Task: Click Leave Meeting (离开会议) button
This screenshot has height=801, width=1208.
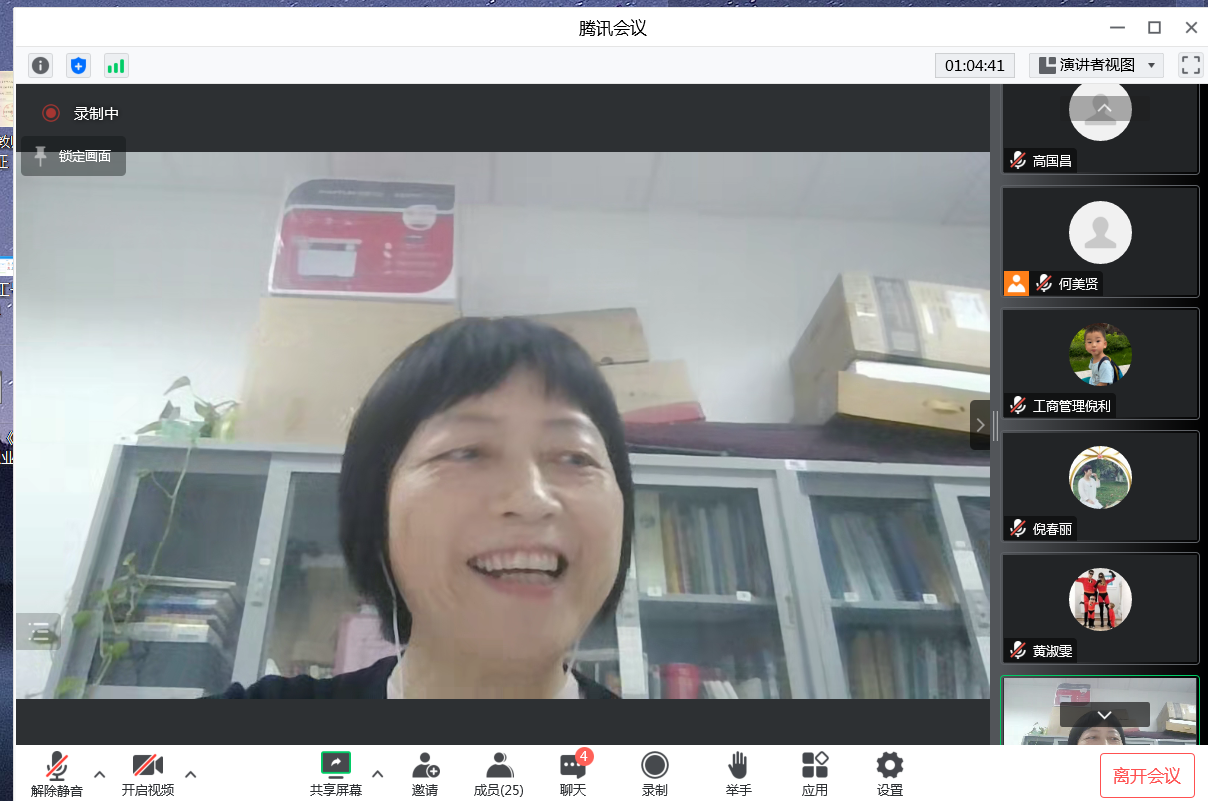Action: click(1146, 775)
